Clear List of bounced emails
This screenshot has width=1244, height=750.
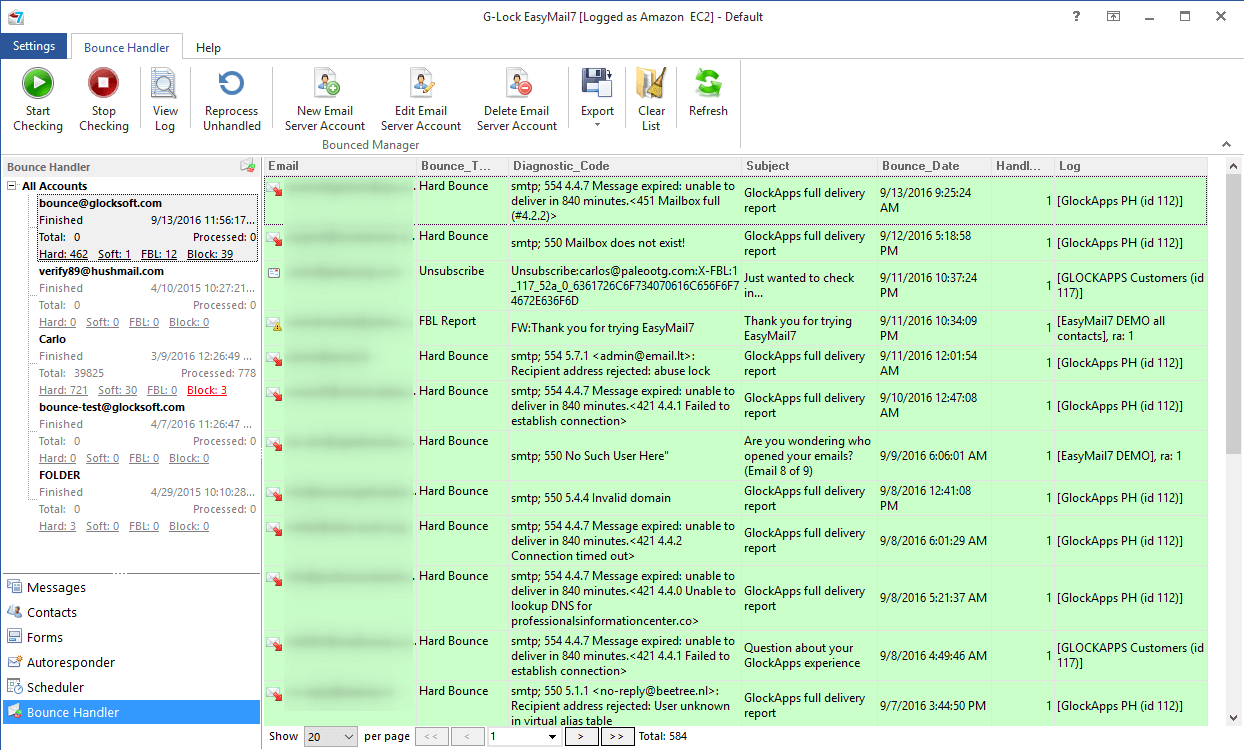coord(651,100)
